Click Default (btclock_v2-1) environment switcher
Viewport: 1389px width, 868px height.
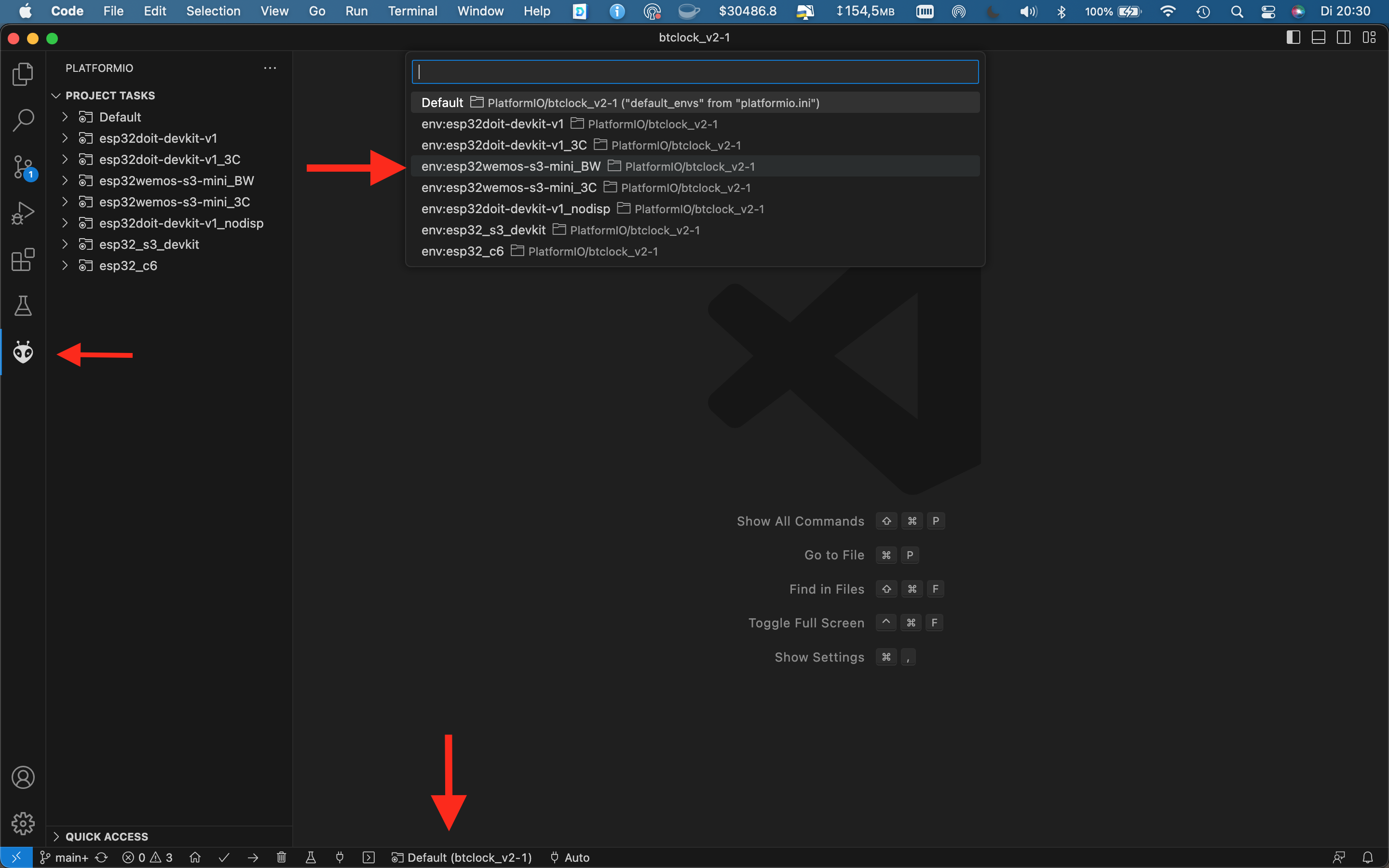click(x=462, y=857)
